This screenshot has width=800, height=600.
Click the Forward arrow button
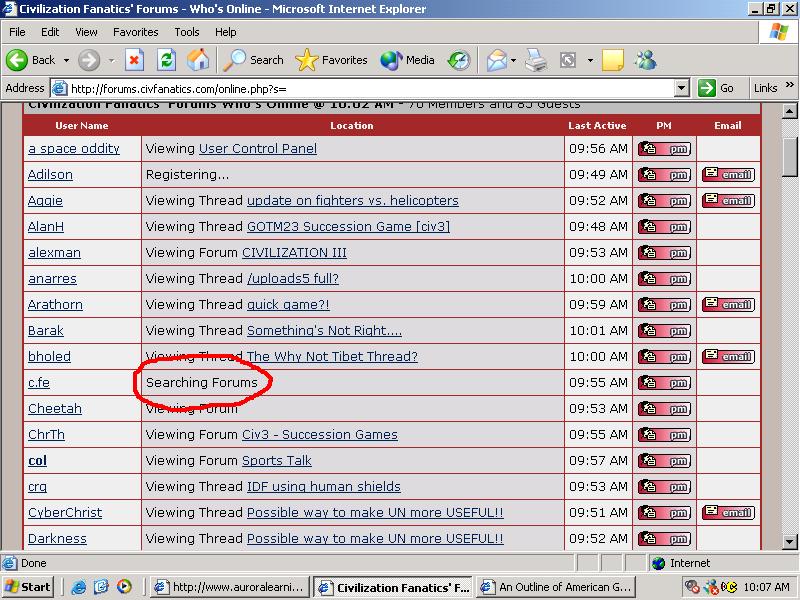pos(89,60)
